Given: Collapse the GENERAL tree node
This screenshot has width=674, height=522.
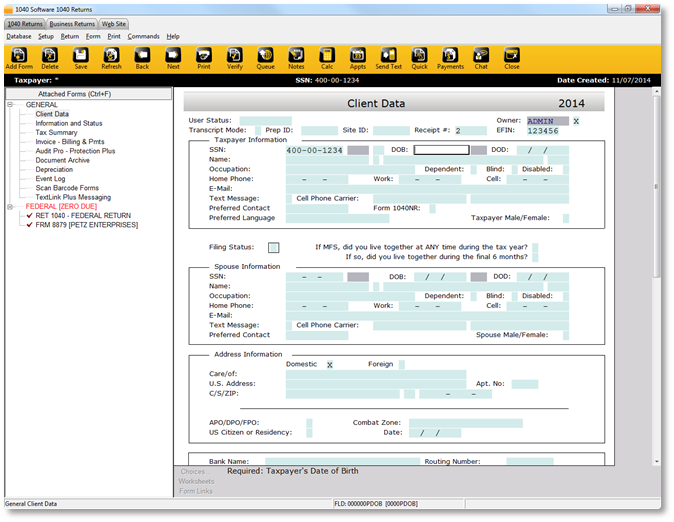Looking at the screenshot, I should 11,105.
